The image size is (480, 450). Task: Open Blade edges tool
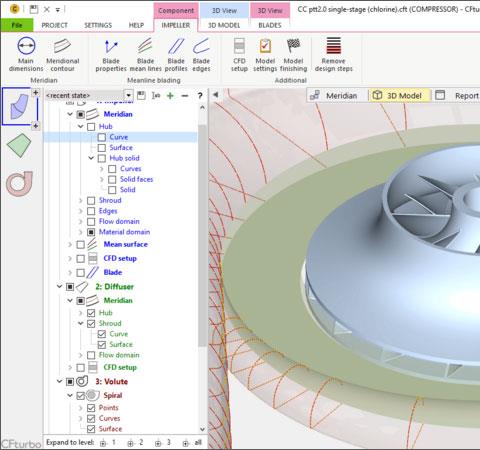click(201, 54)
